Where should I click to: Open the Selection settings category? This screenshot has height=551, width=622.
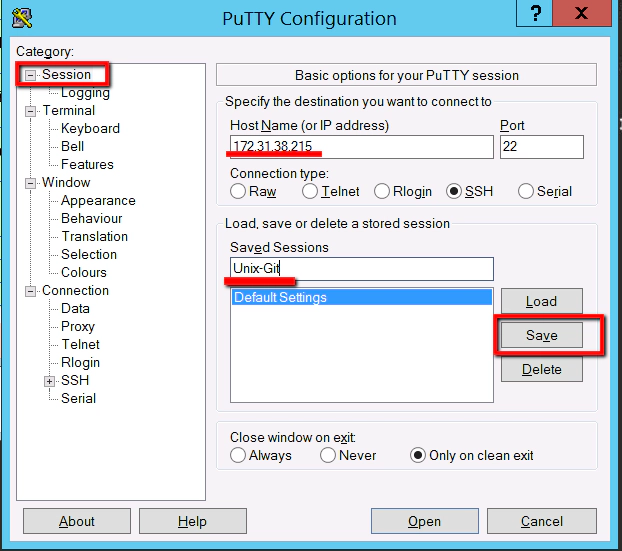(89, 254)
